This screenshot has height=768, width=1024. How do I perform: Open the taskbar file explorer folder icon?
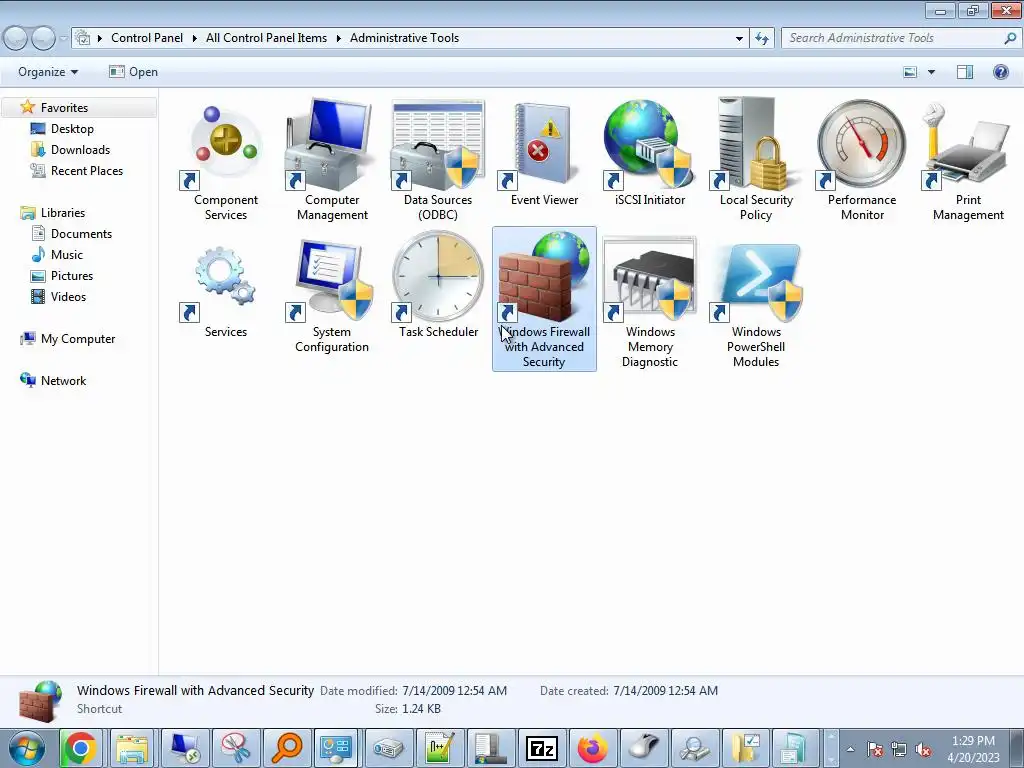click(132, 748)
